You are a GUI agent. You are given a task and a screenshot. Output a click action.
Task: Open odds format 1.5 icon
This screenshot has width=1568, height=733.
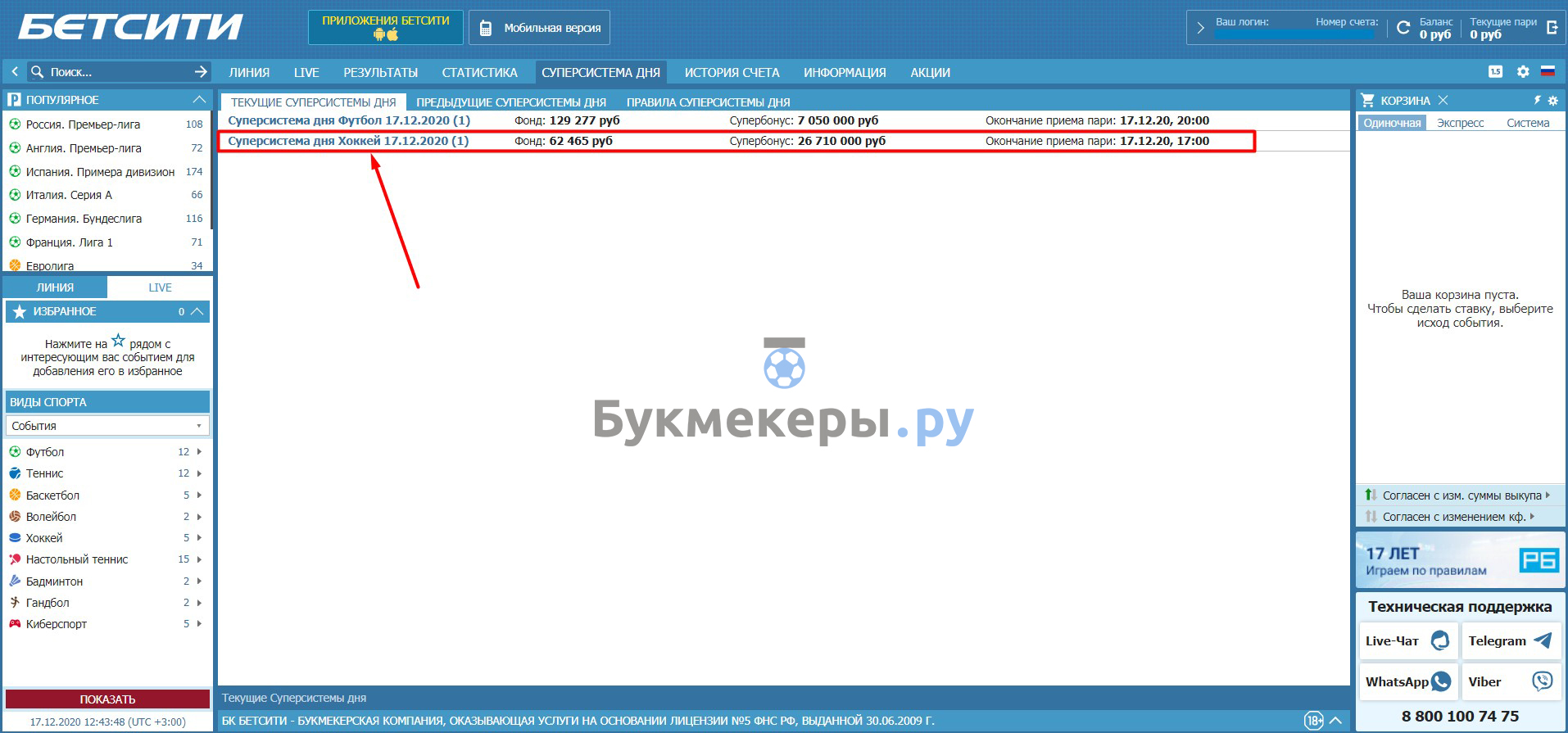[1495, 72]
